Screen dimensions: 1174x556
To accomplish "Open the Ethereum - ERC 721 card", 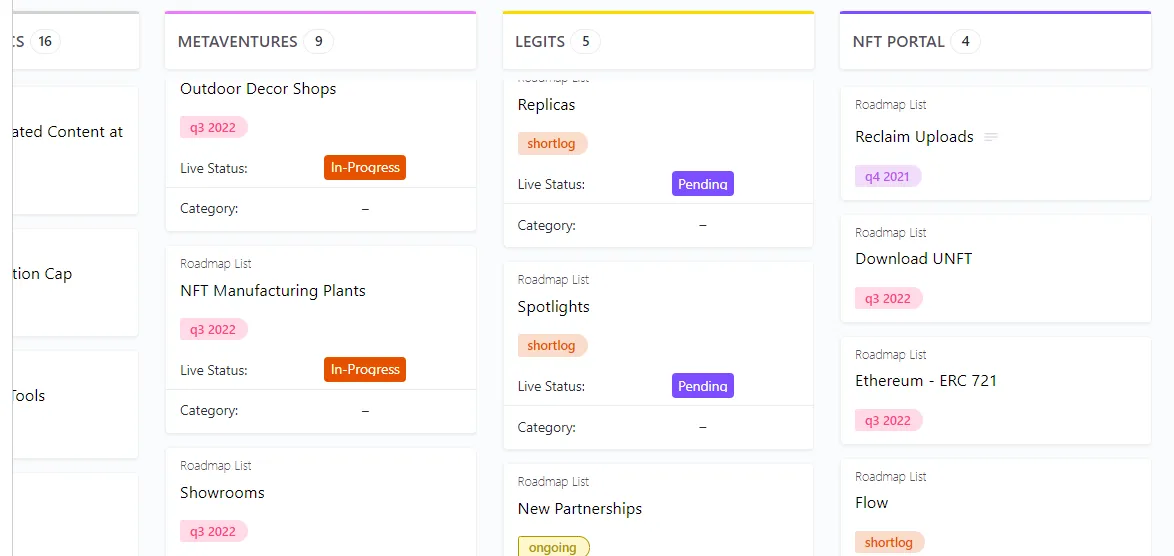I will (925, 381).
